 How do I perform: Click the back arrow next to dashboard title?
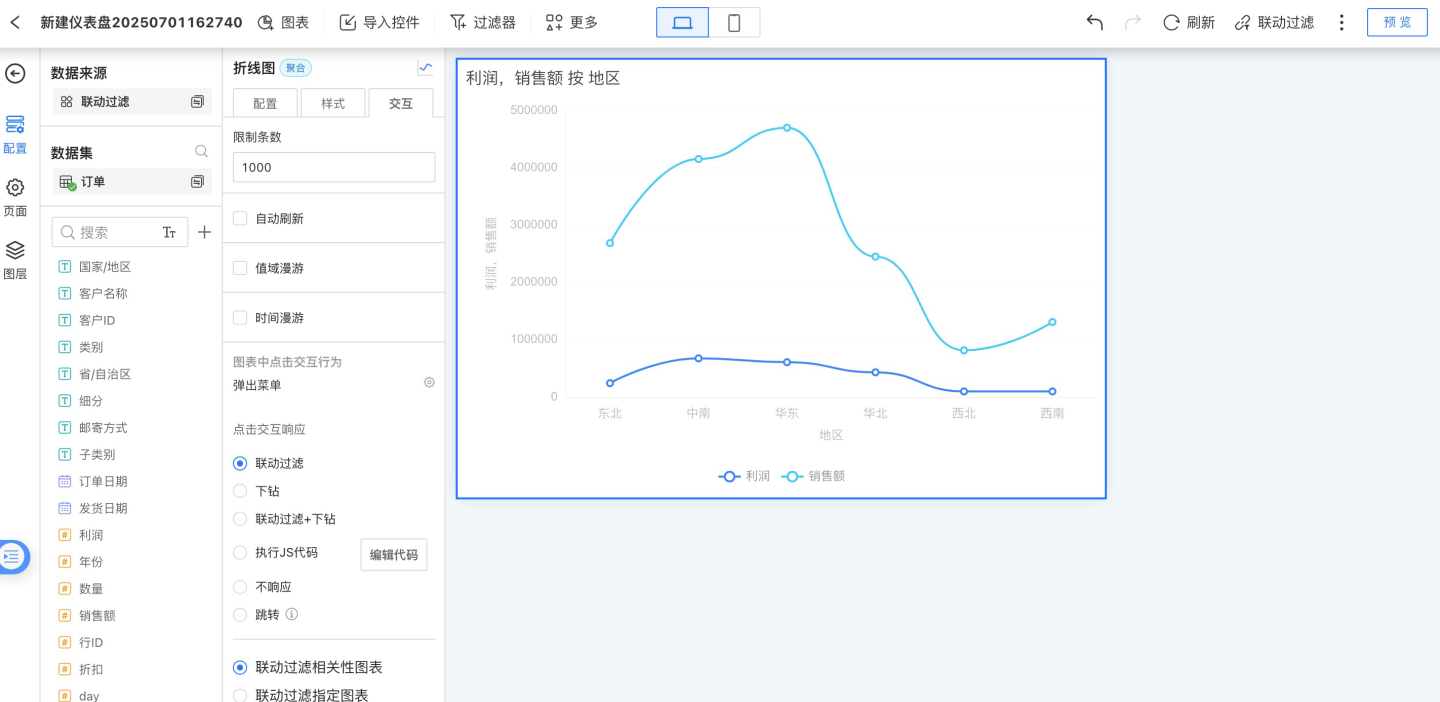click(x=15, y=22)
